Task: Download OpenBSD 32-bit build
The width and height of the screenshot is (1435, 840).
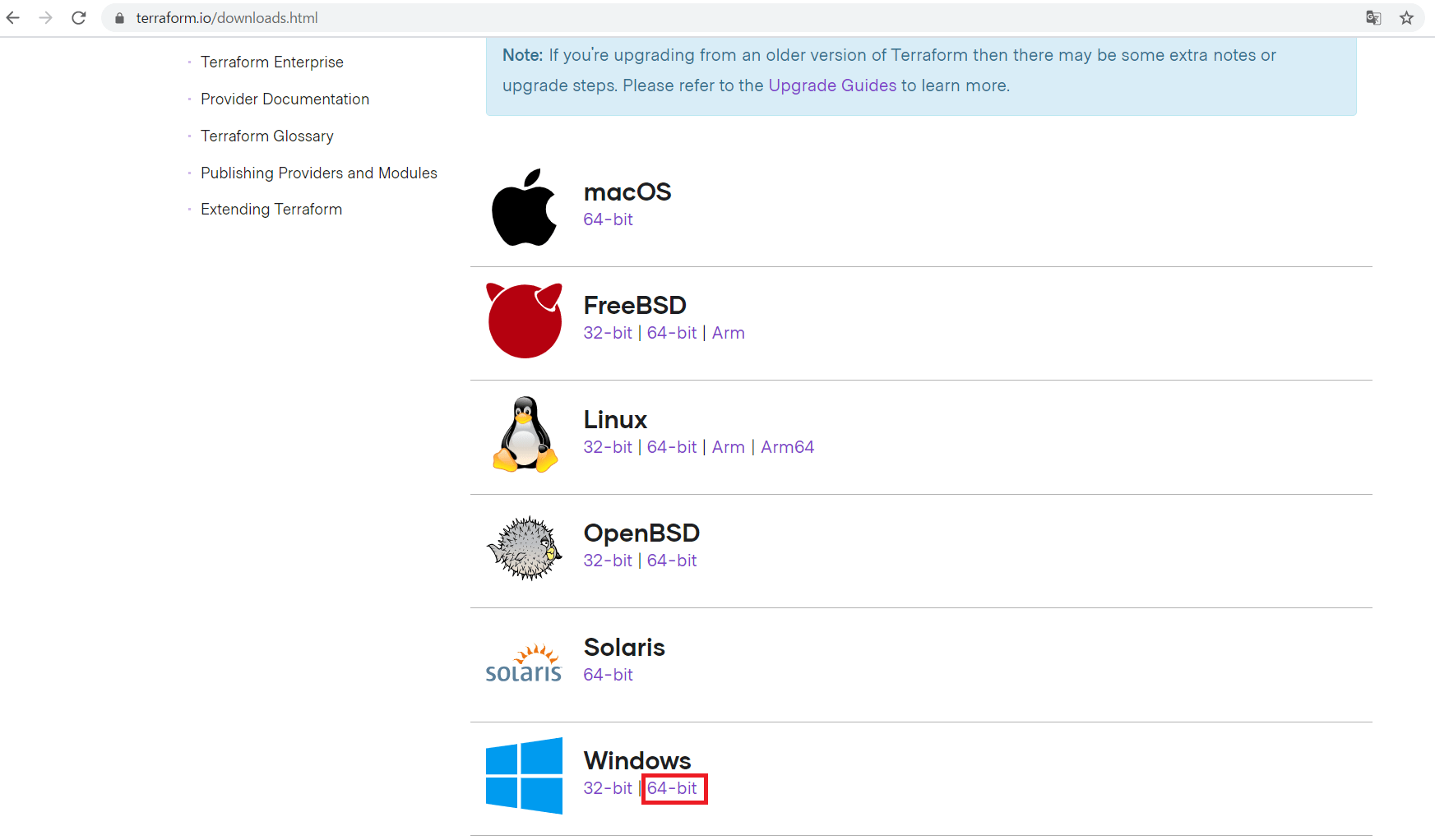Action: point(608,561)
